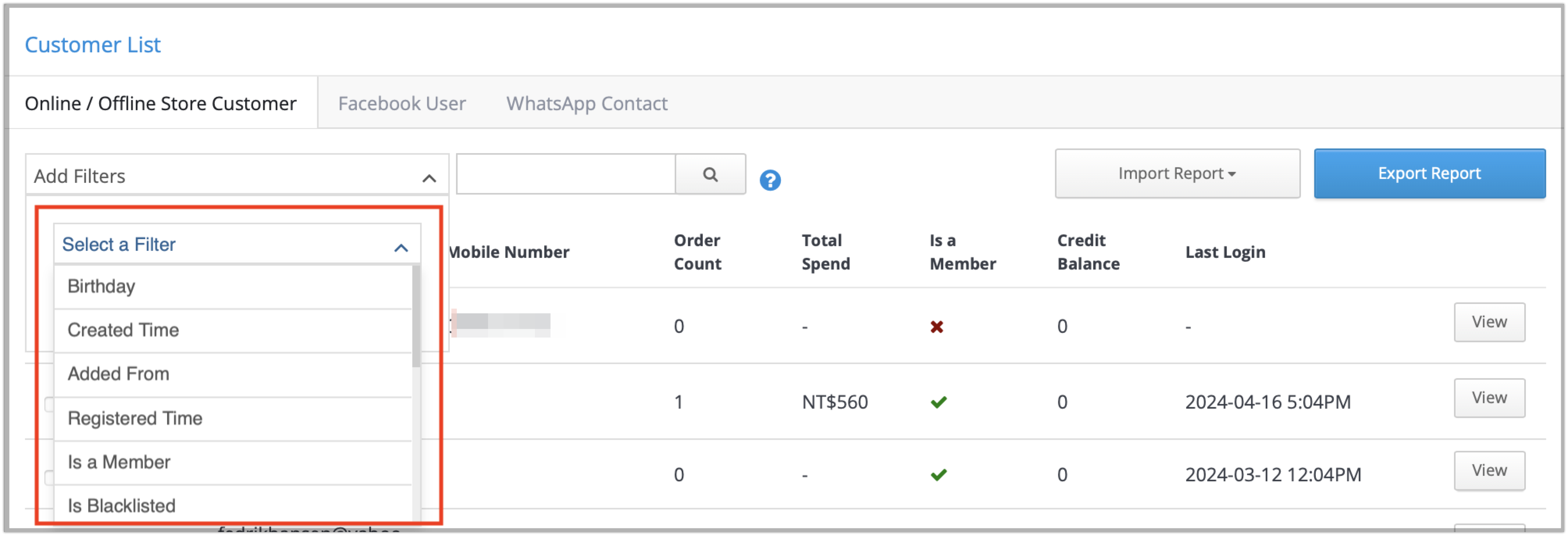Click the Is a Member column header
This screenshot has width=1568, height=536.
(x=963, y=252)
